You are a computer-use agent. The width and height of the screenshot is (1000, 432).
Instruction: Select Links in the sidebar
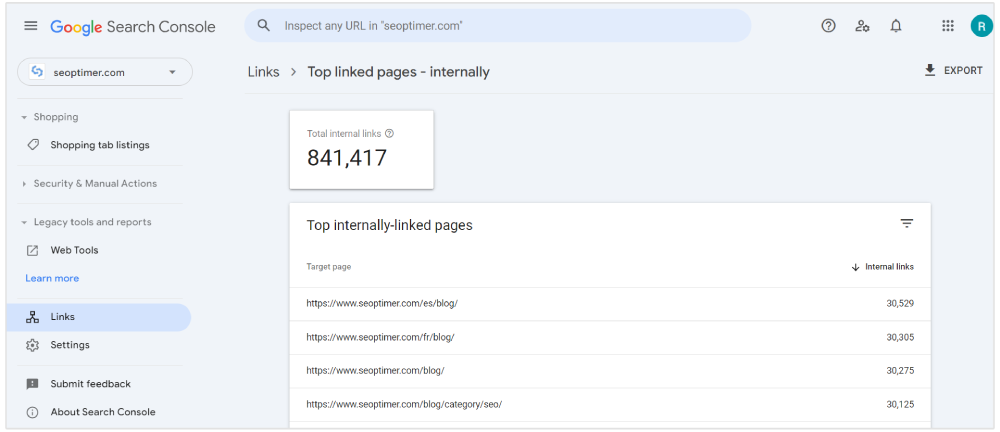coord(99,317)
